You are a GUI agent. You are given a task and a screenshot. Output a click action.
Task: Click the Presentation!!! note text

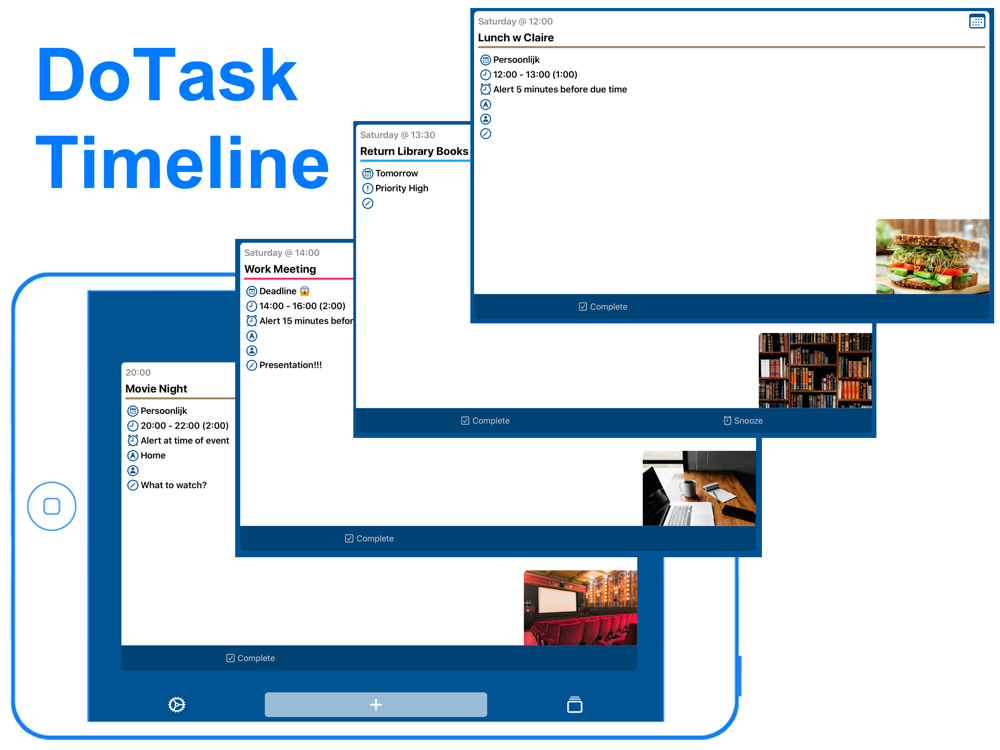point(290,365)
